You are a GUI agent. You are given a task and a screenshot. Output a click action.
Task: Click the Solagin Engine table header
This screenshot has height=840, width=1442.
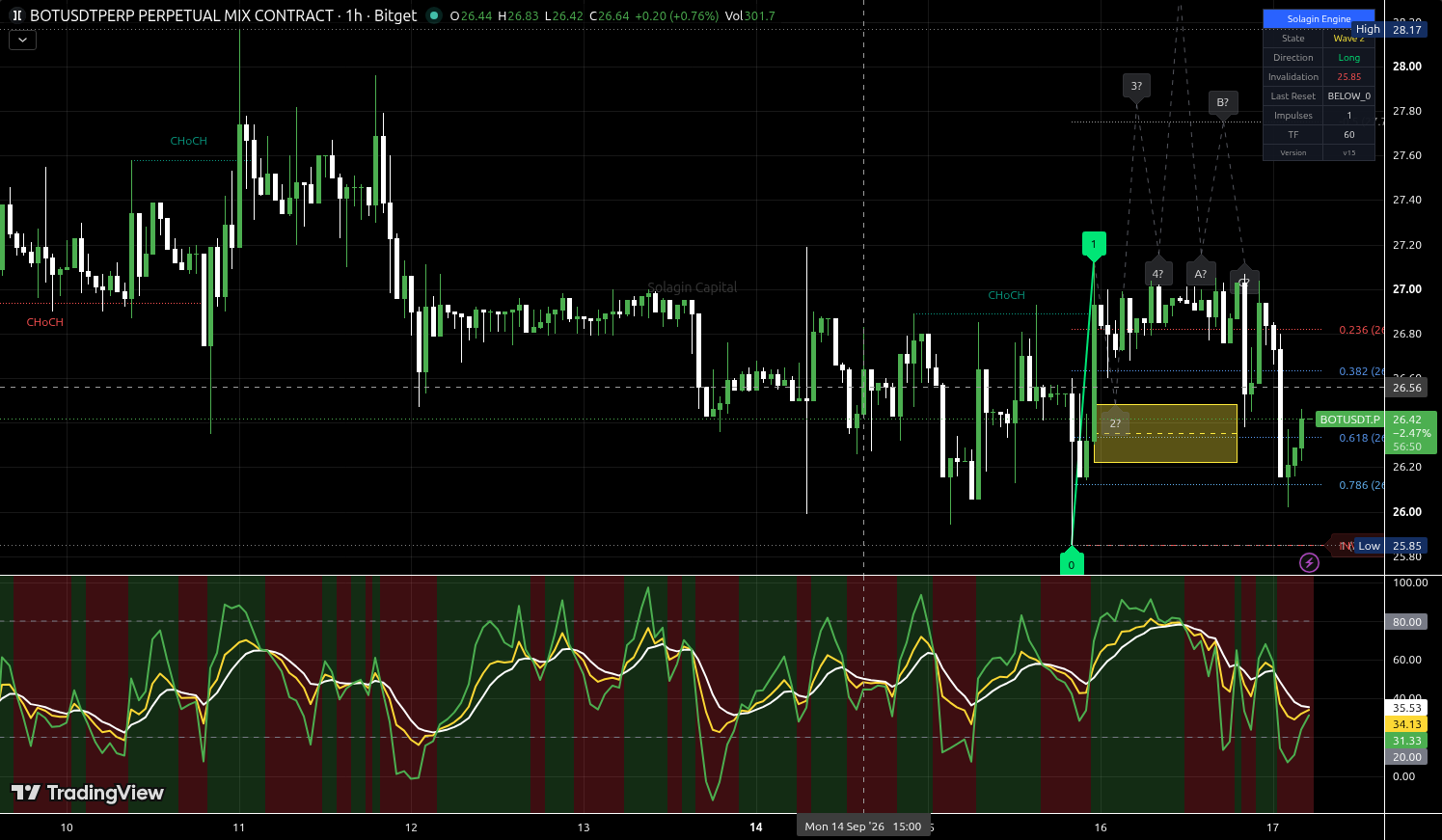pos(1319,19)
